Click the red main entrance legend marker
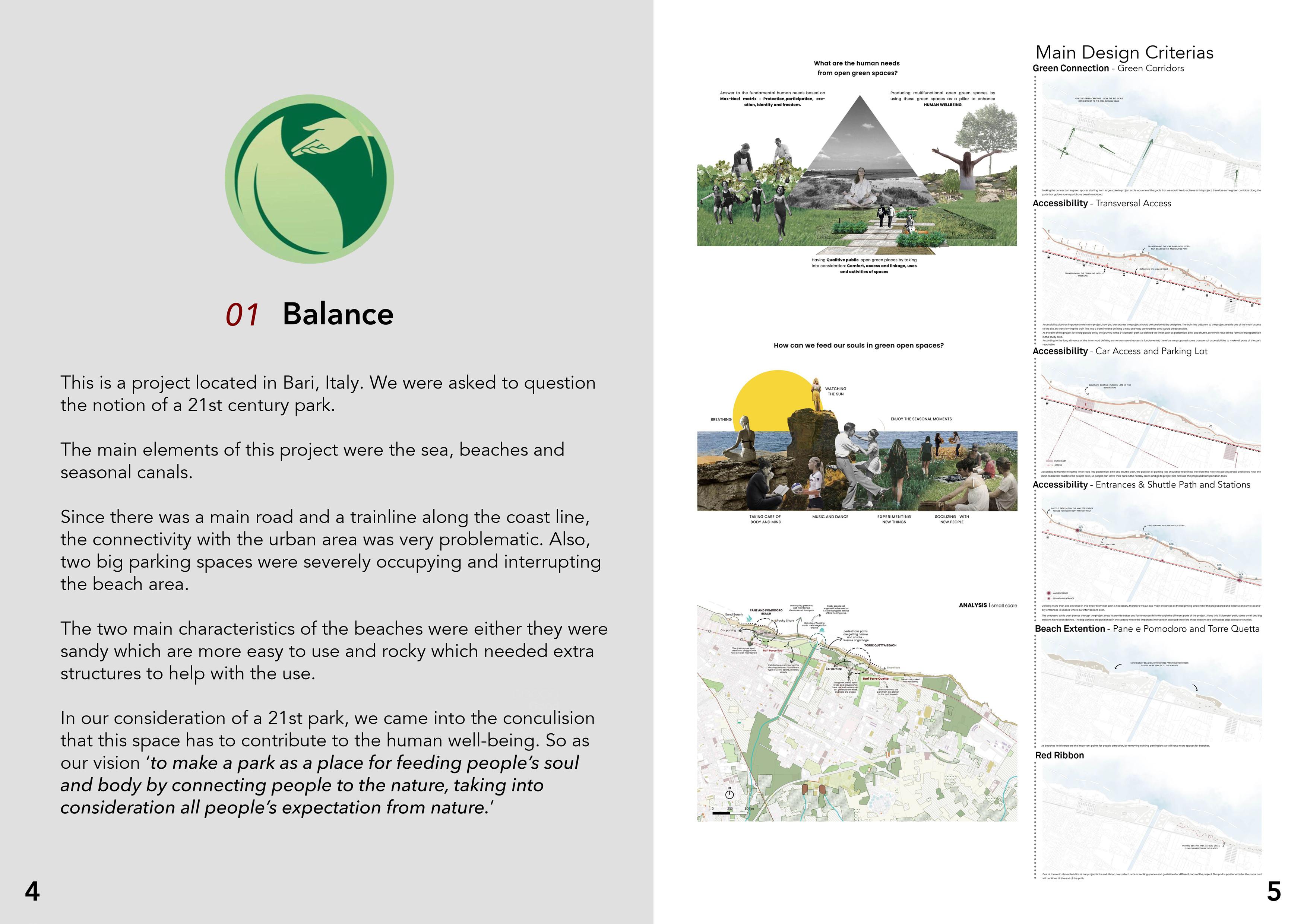 1048,593
